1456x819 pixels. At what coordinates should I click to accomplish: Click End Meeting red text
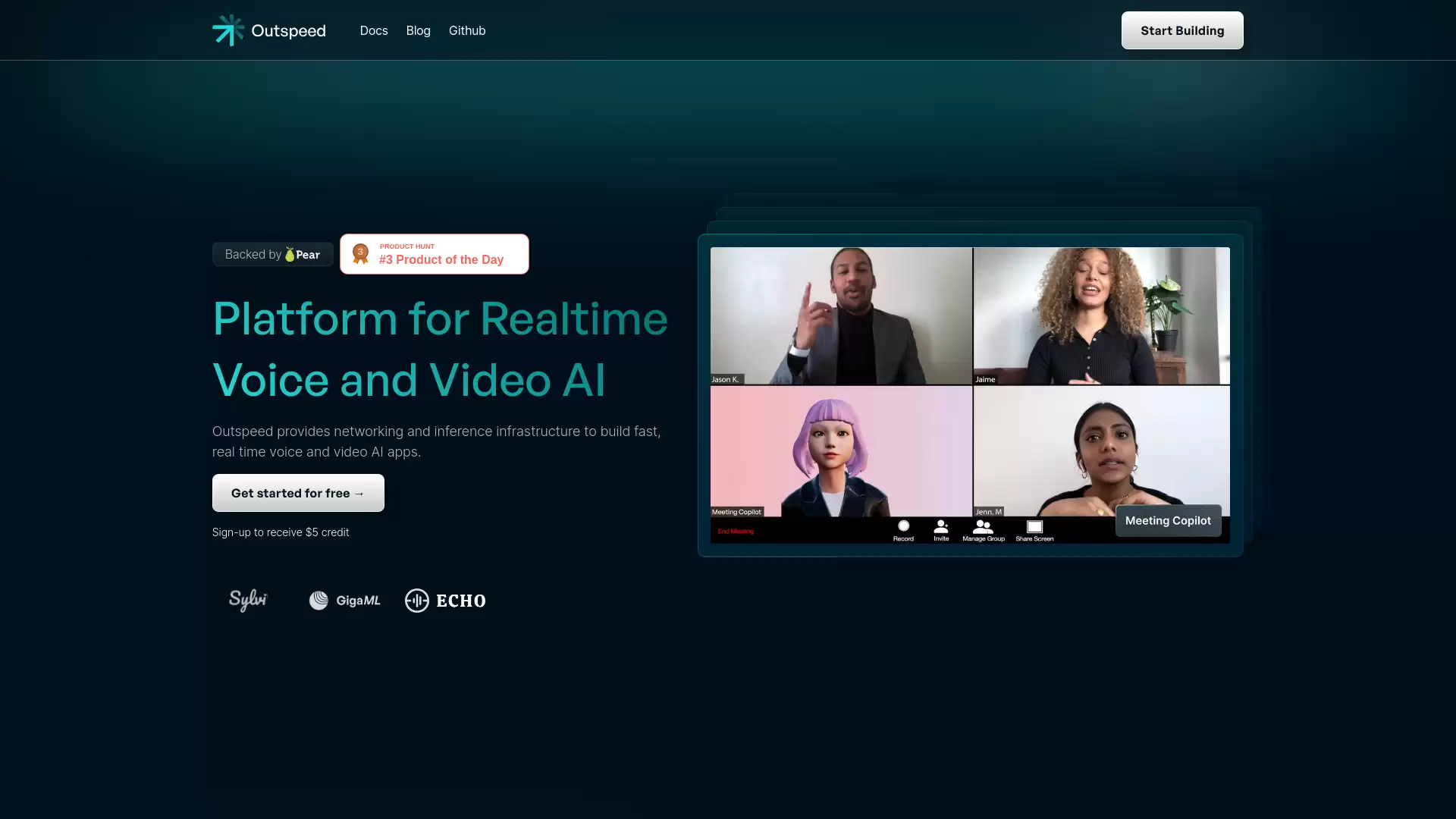[736, 531]
